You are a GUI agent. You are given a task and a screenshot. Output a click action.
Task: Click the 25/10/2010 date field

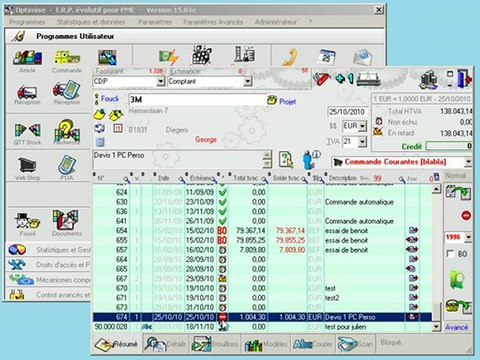tap(347, 112)
